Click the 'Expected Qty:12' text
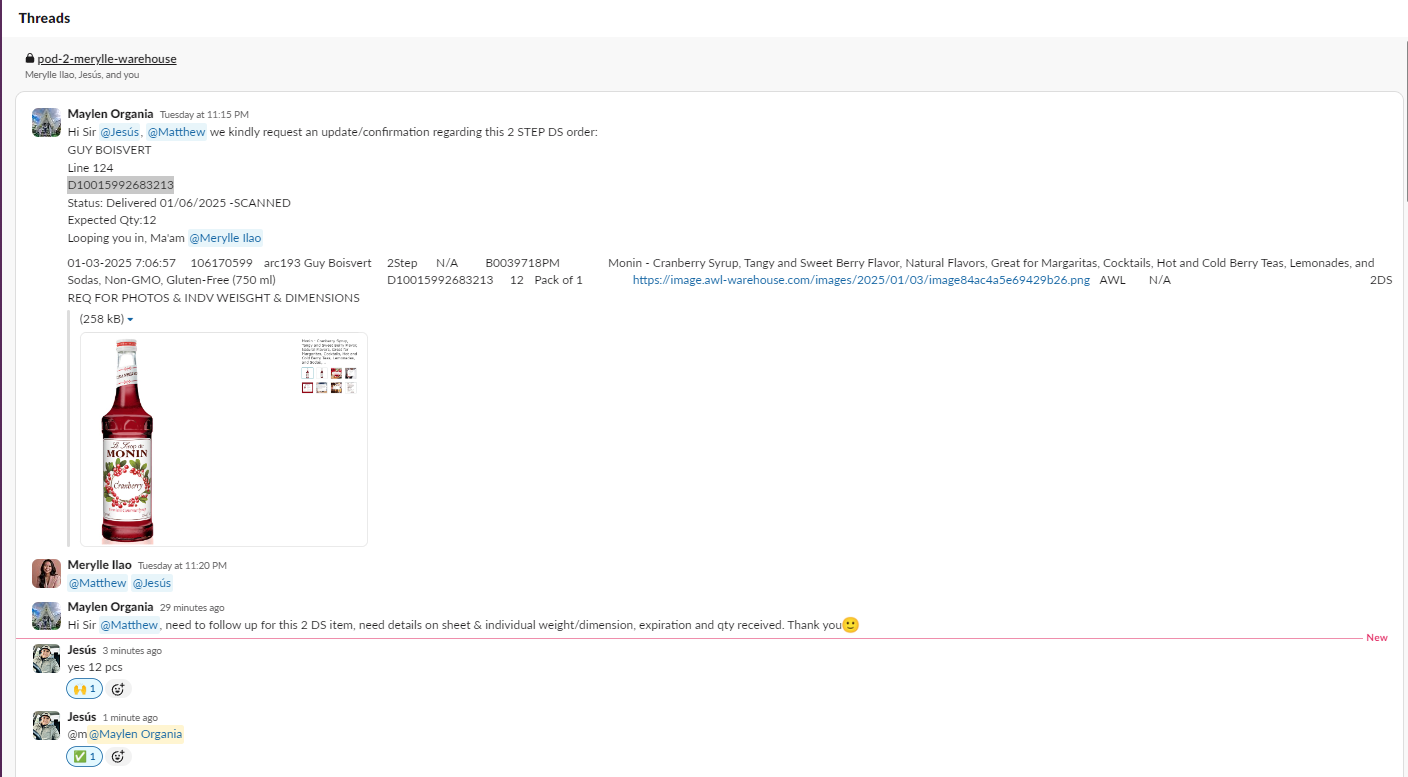Image resolution: width=1408 pixels, height=777 pixels. pos(112,220)
